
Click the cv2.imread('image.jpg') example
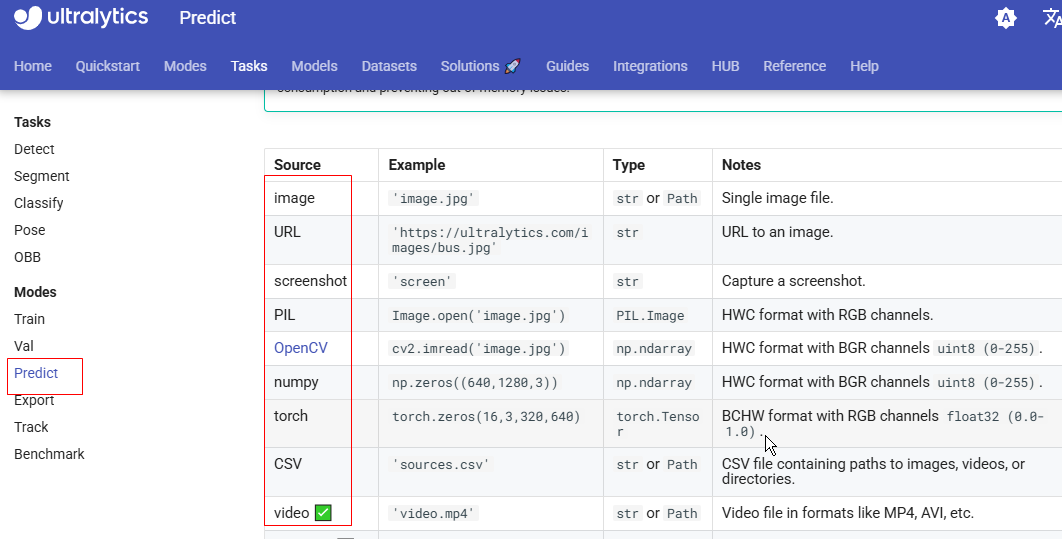[478, 349]
